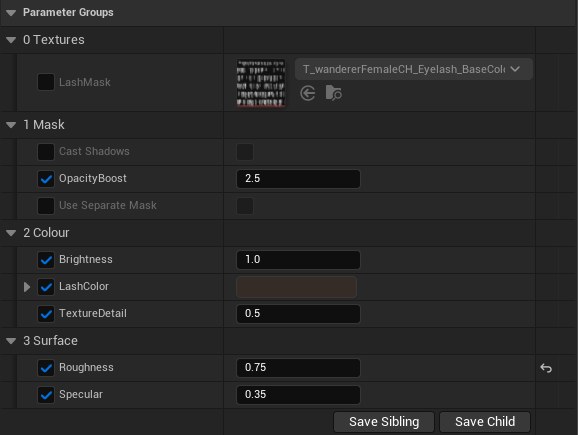
Task: Uncheck the Roughness override checkbox
Action: click(46, 368)
